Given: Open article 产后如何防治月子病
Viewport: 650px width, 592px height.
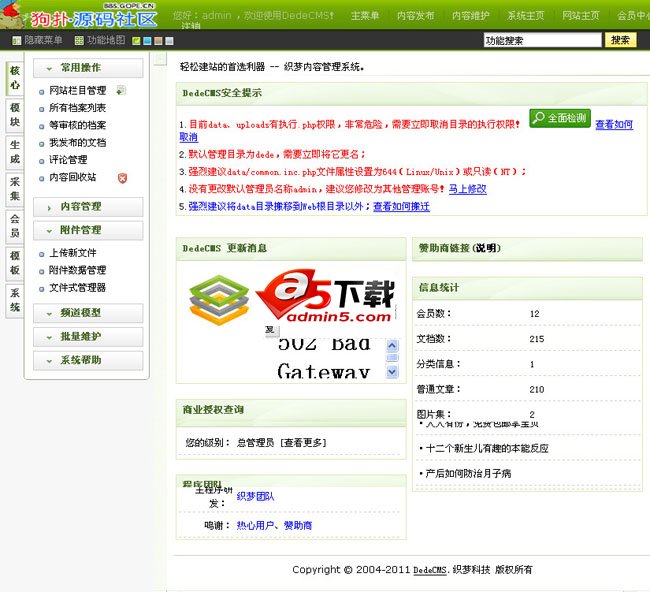Looking at the screenshot, I should [x=468, y=473].
